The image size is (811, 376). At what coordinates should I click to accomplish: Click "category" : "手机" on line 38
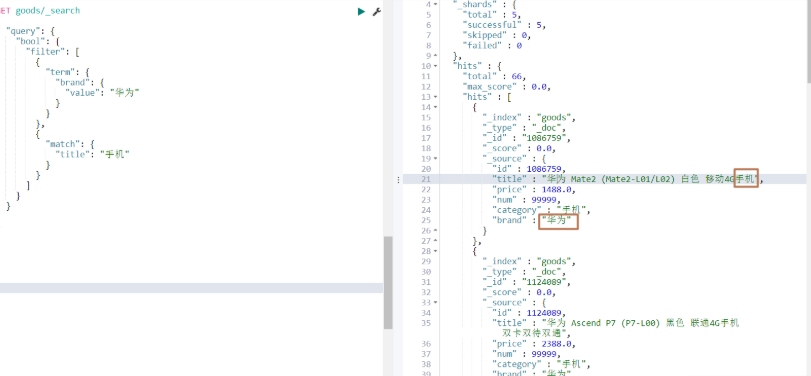tap(542, 365)
